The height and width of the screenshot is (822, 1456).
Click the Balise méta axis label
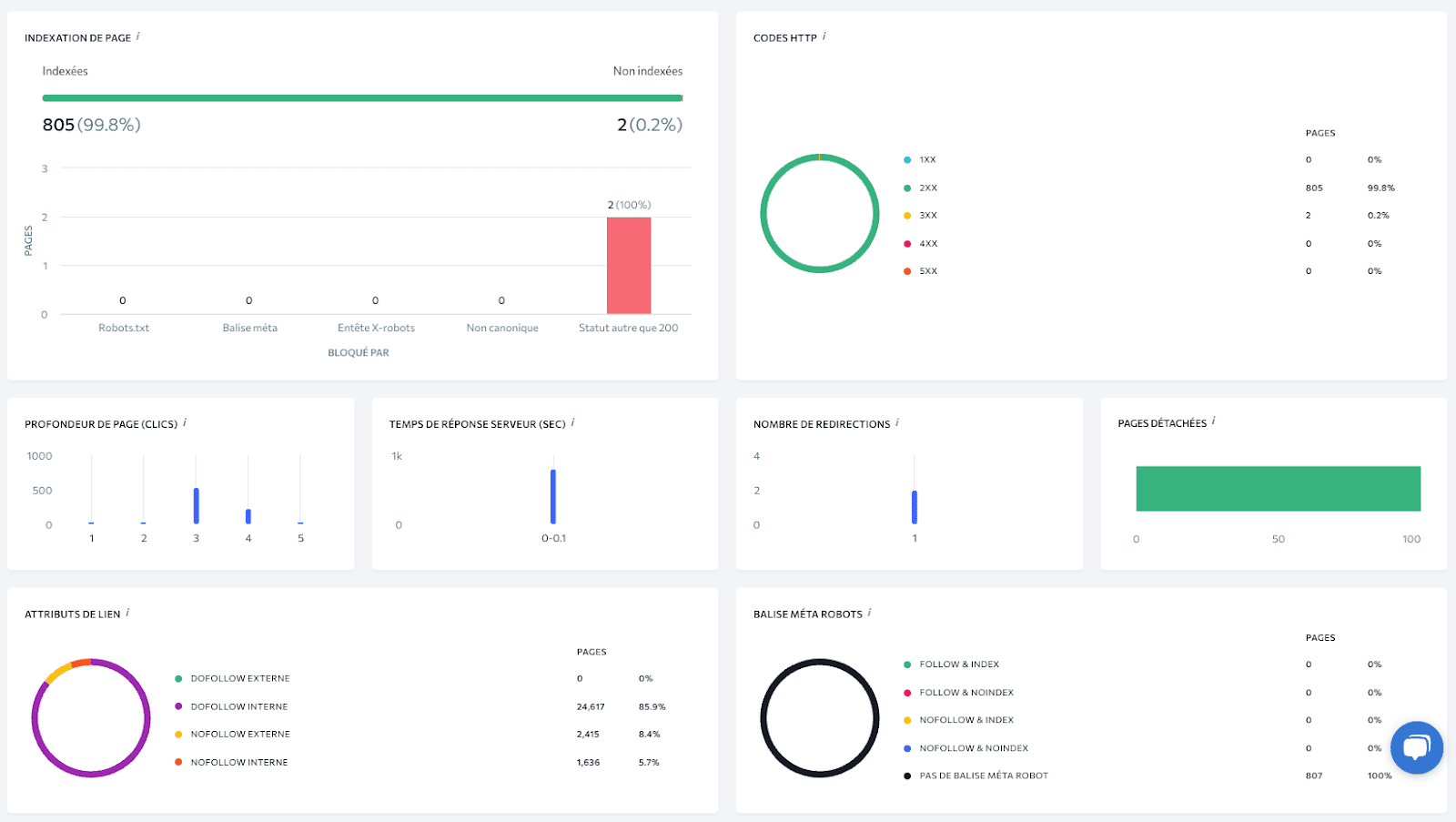coord(250,328)
